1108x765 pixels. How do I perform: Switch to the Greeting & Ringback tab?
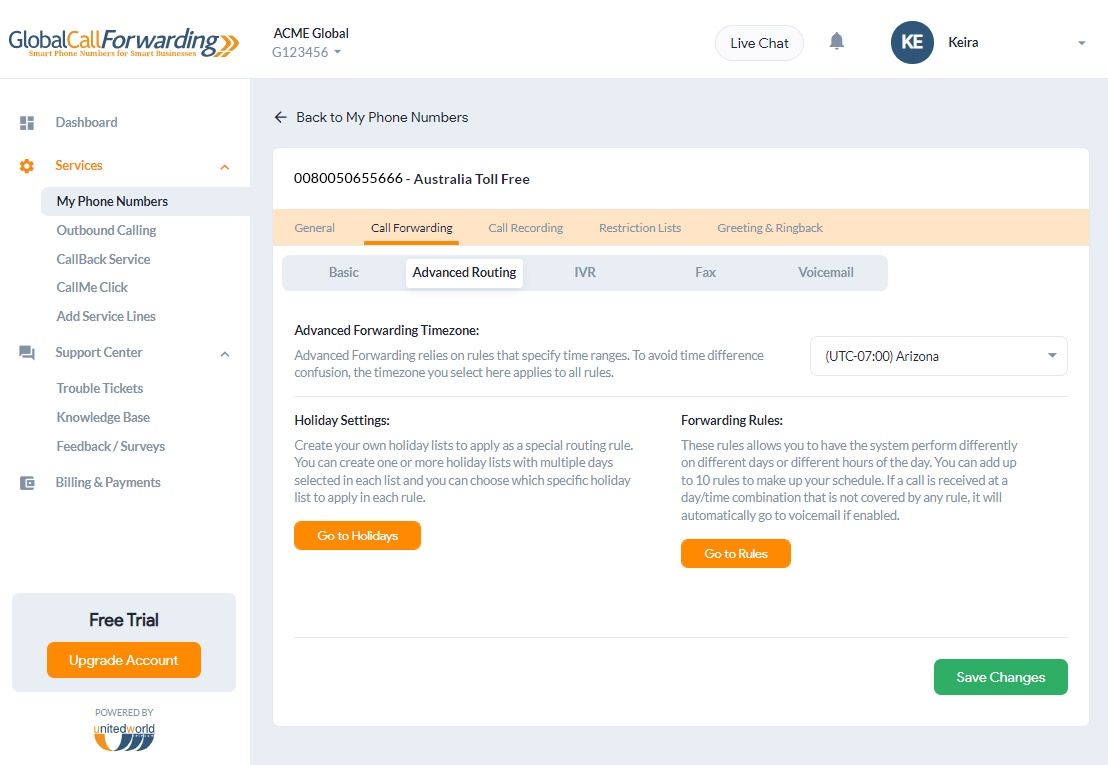pyautogui.click(x=769, y=227)
